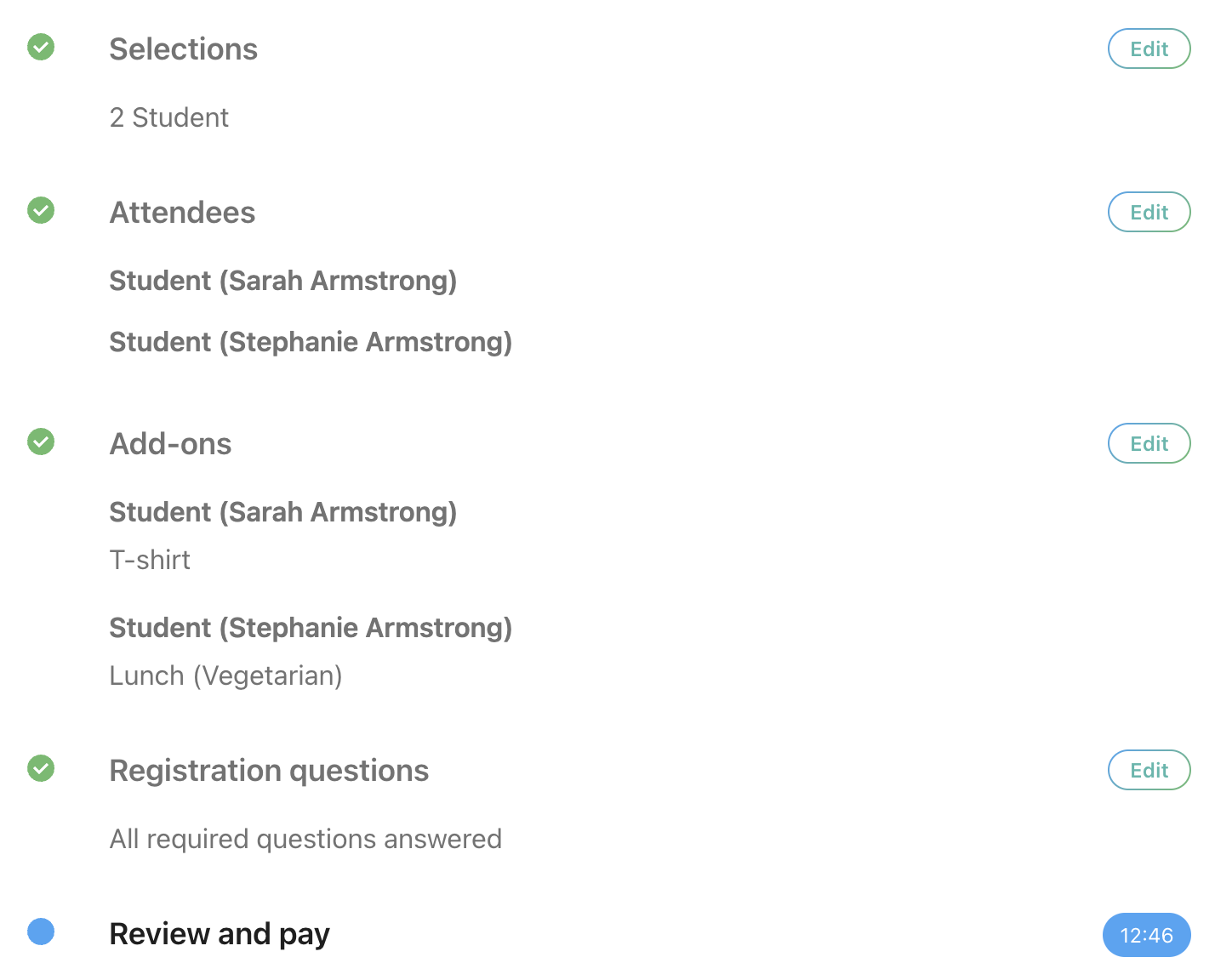Screen dimensions: 1215x980
Task: Edit the Add-ons step
Action: (1149, 443)
